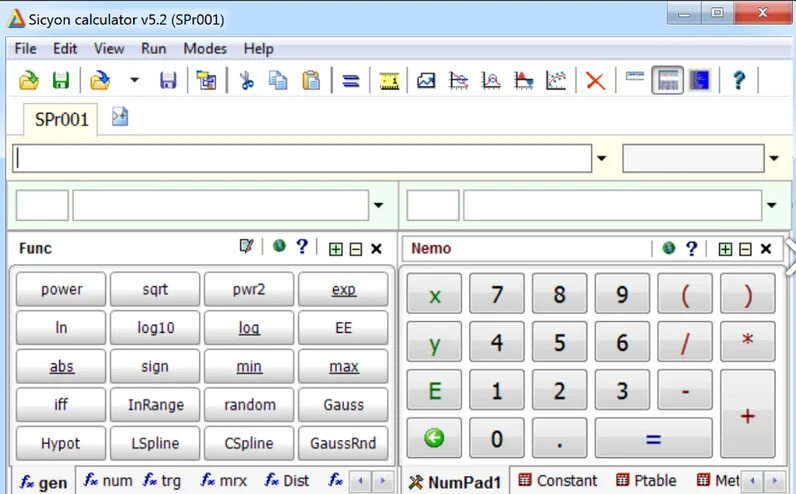Open the Run menu
796x494 pixels.
153,49
